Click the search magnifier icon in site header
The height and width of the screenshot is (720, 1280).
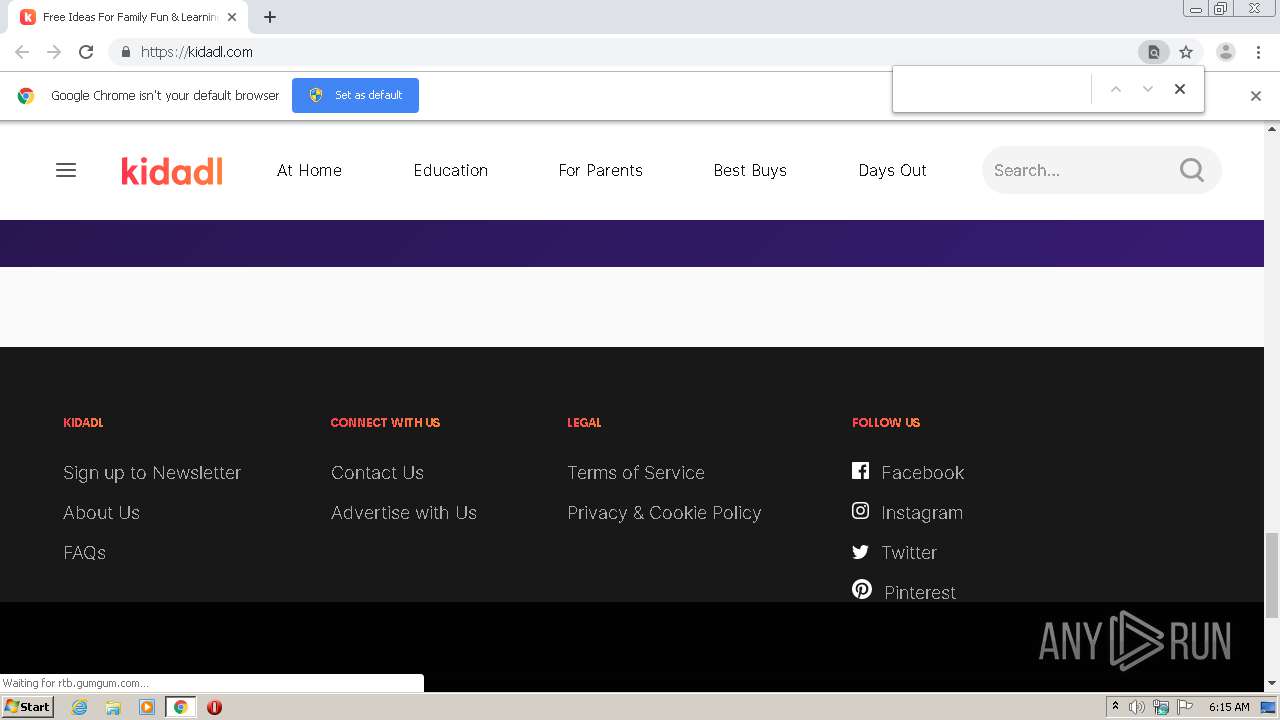[1192, 170]
